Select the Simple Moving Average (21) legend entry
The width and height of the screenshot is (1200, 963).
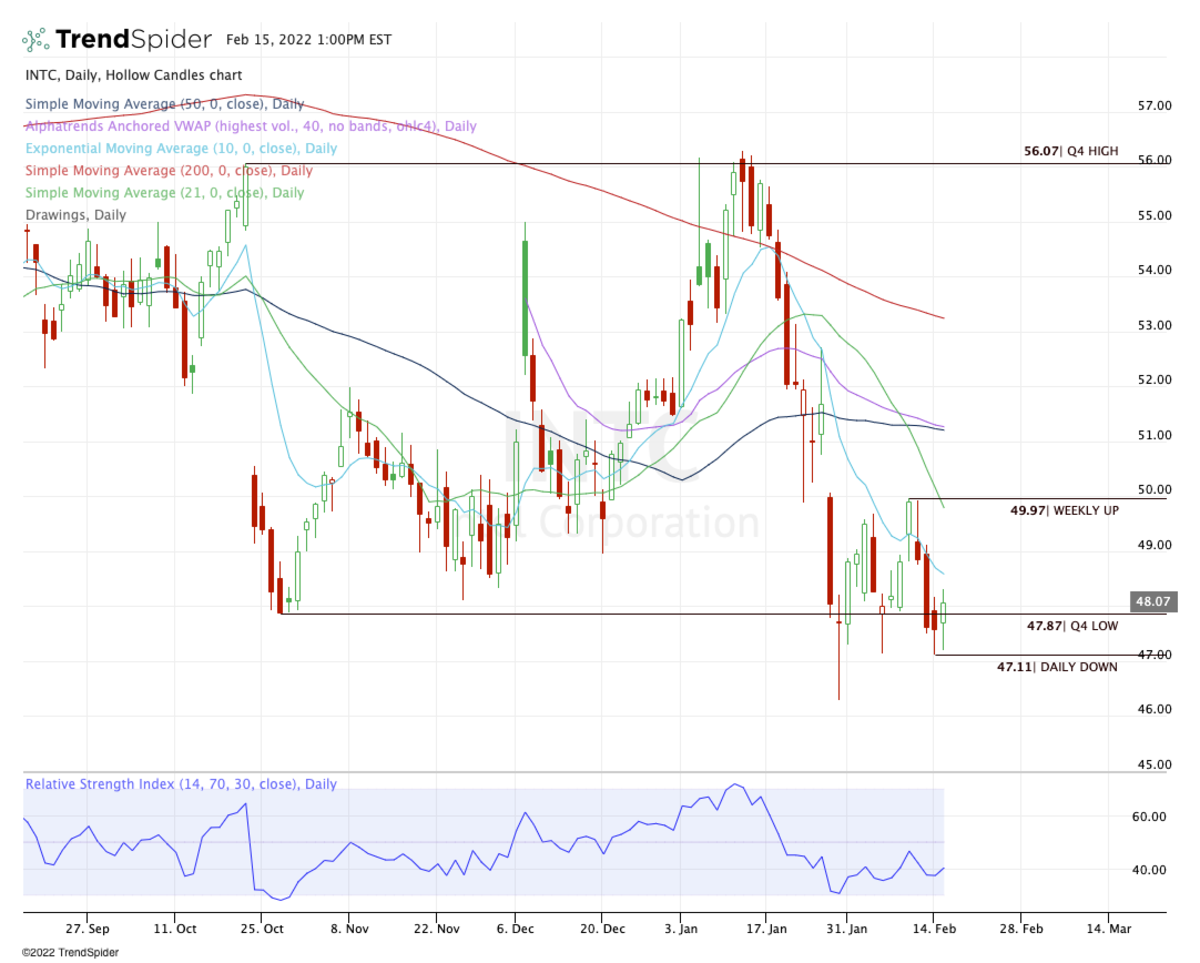click(164, 192)
